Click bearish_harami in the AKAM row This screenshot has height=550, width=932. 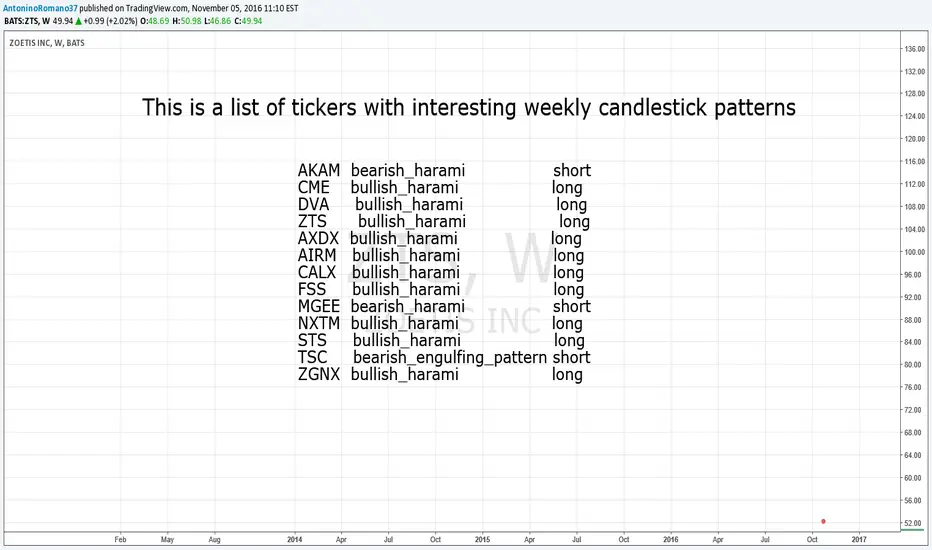pyautogui.click(x=408, y=171)
